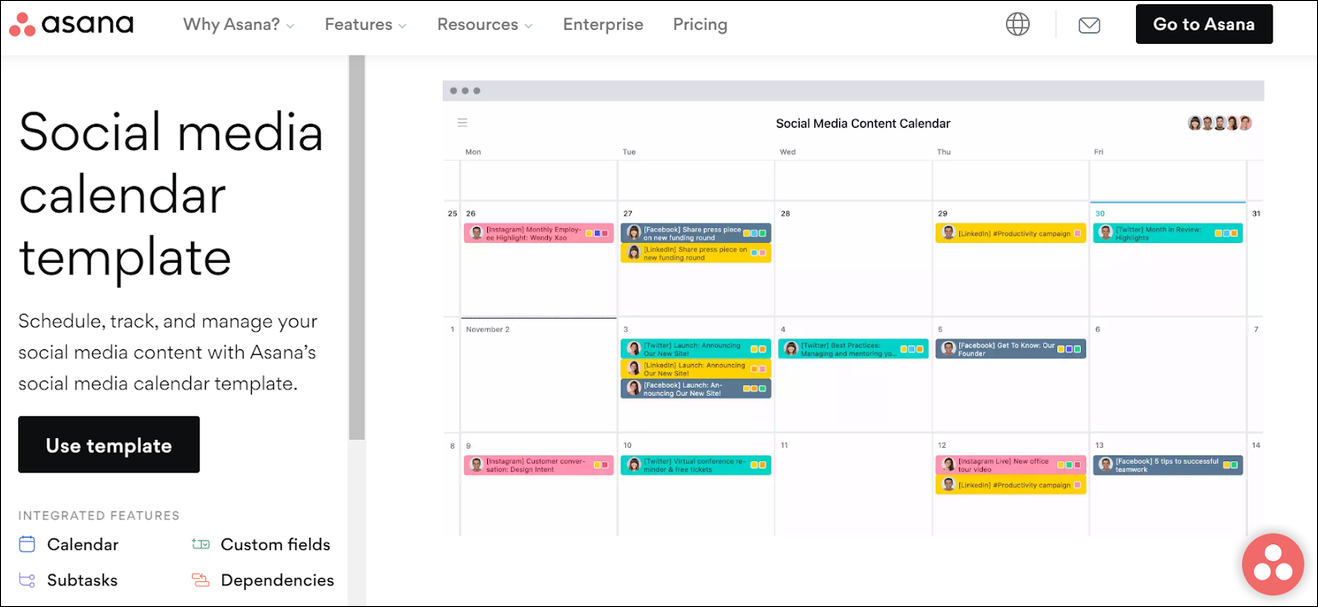Open the language globe icon
Viewport: 1318px width, 607px height.
[x=1017, y=24]
